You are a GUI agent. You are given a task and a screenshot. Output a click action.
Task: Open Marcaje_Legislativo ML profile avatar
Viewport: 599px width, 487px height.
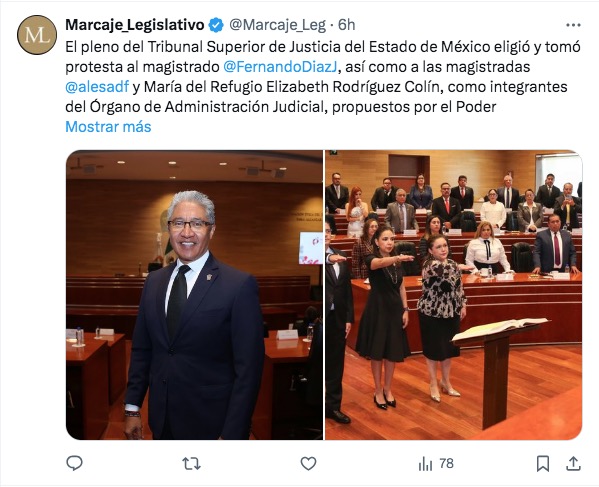point(37,35)
